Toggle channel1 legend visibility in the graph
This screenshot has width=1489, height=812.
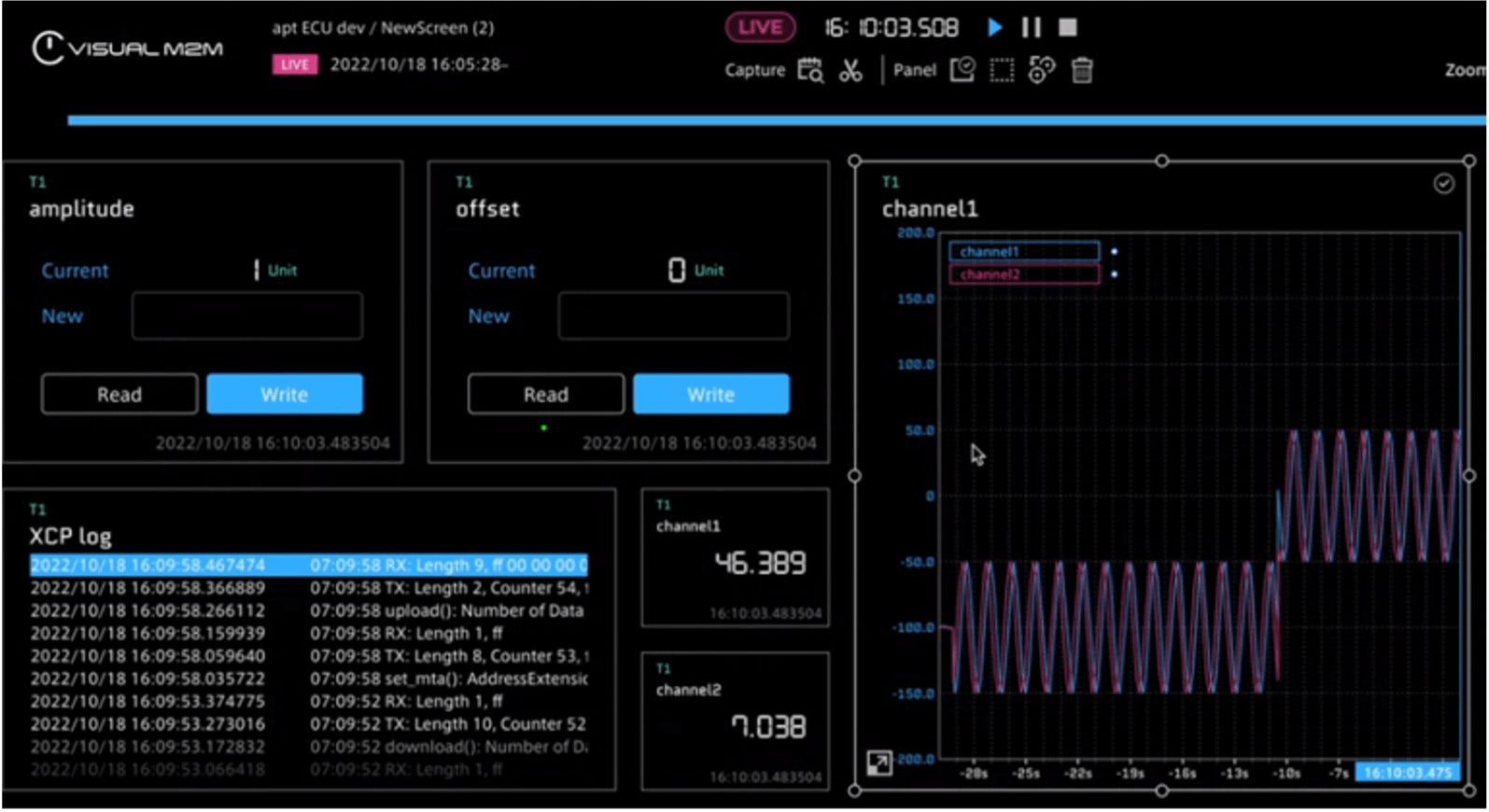(1024, 251)
